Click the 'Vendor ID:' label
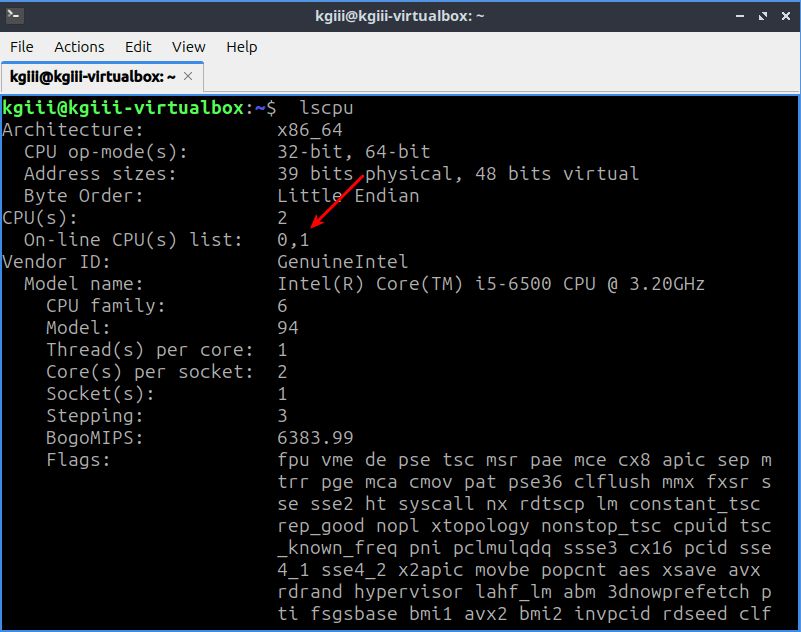 click(x=56, y=262)
